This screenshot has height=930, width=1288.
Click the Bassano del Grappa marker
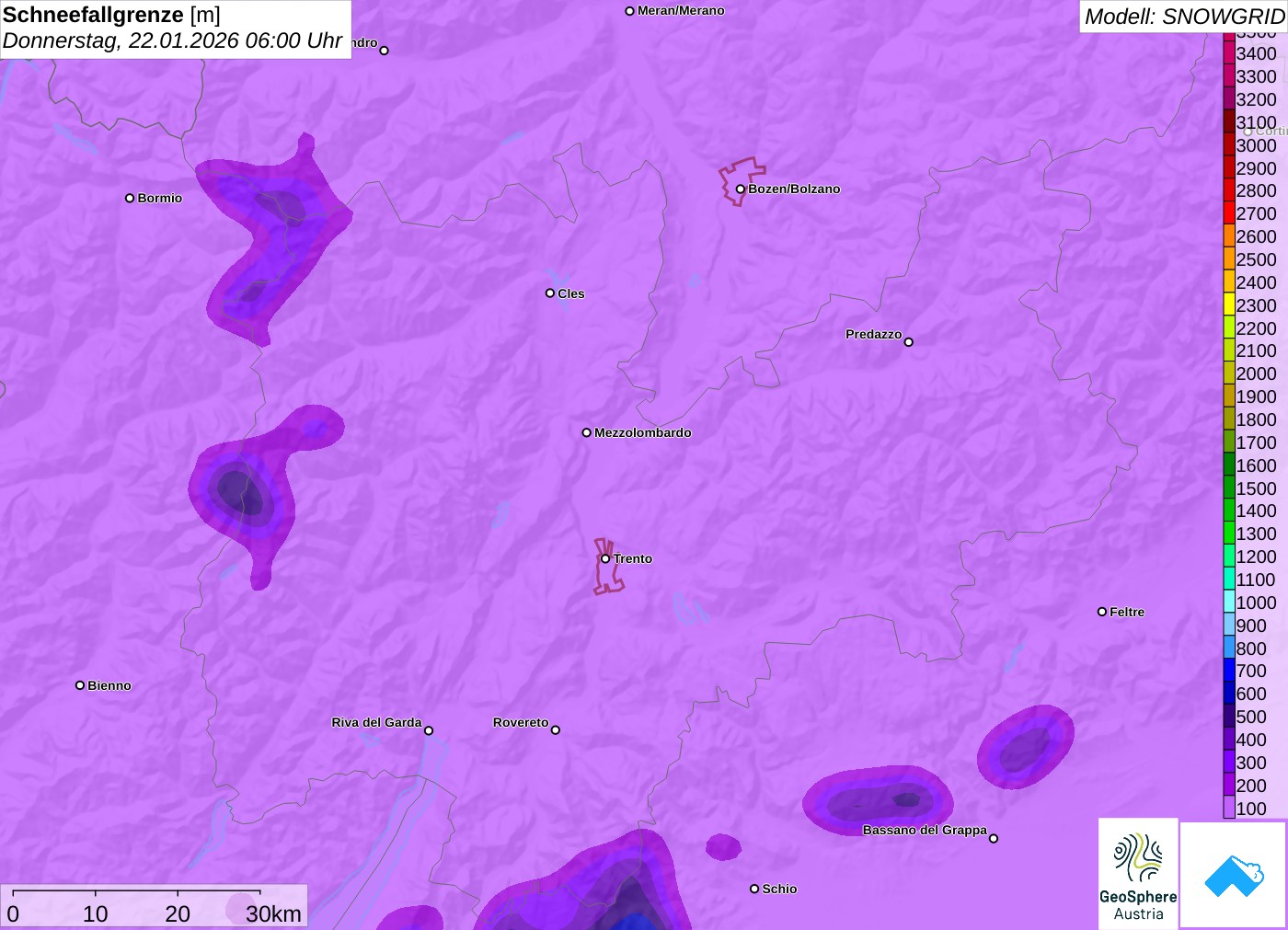click(994, 838)
